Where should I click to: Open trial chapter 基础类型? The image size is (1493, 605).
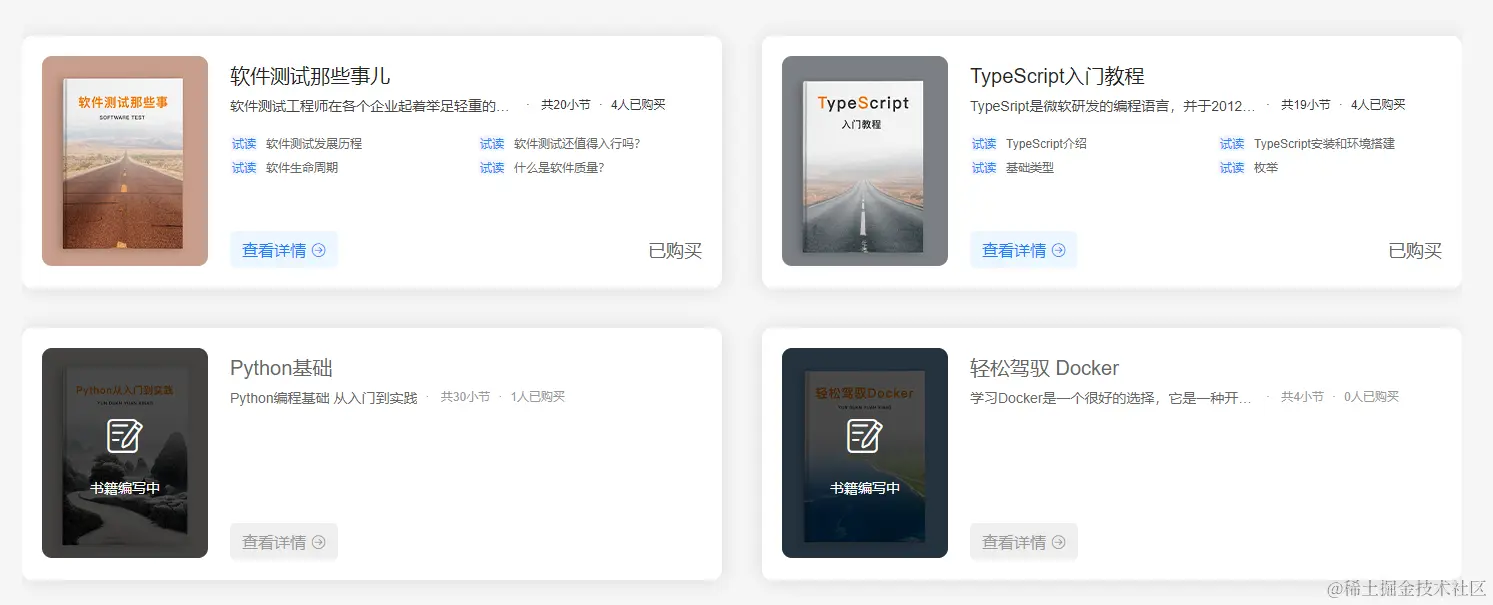click(x=1030, y=168)
